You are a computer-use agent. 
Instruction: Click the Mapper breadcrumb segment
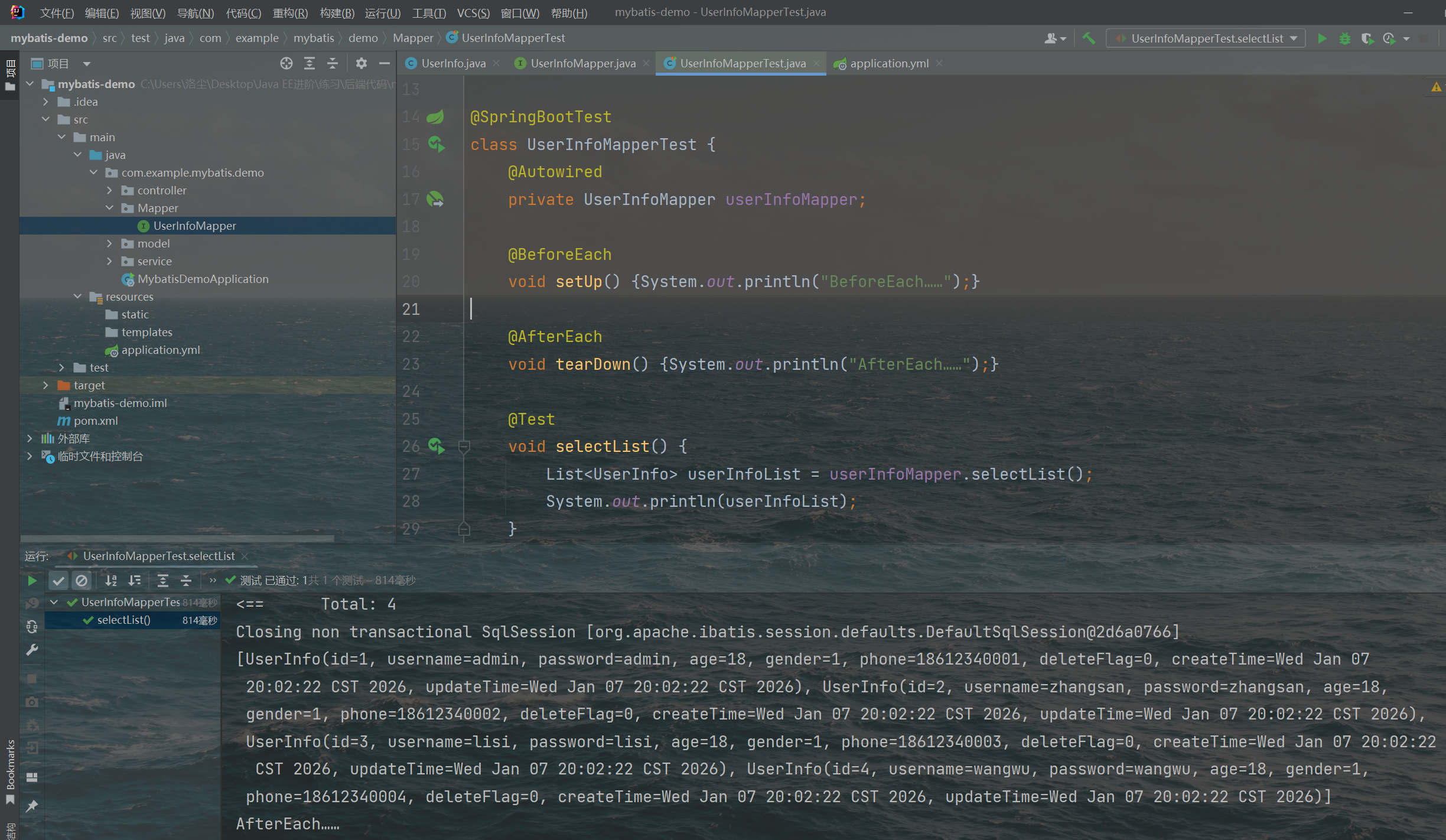coord(413,38)
